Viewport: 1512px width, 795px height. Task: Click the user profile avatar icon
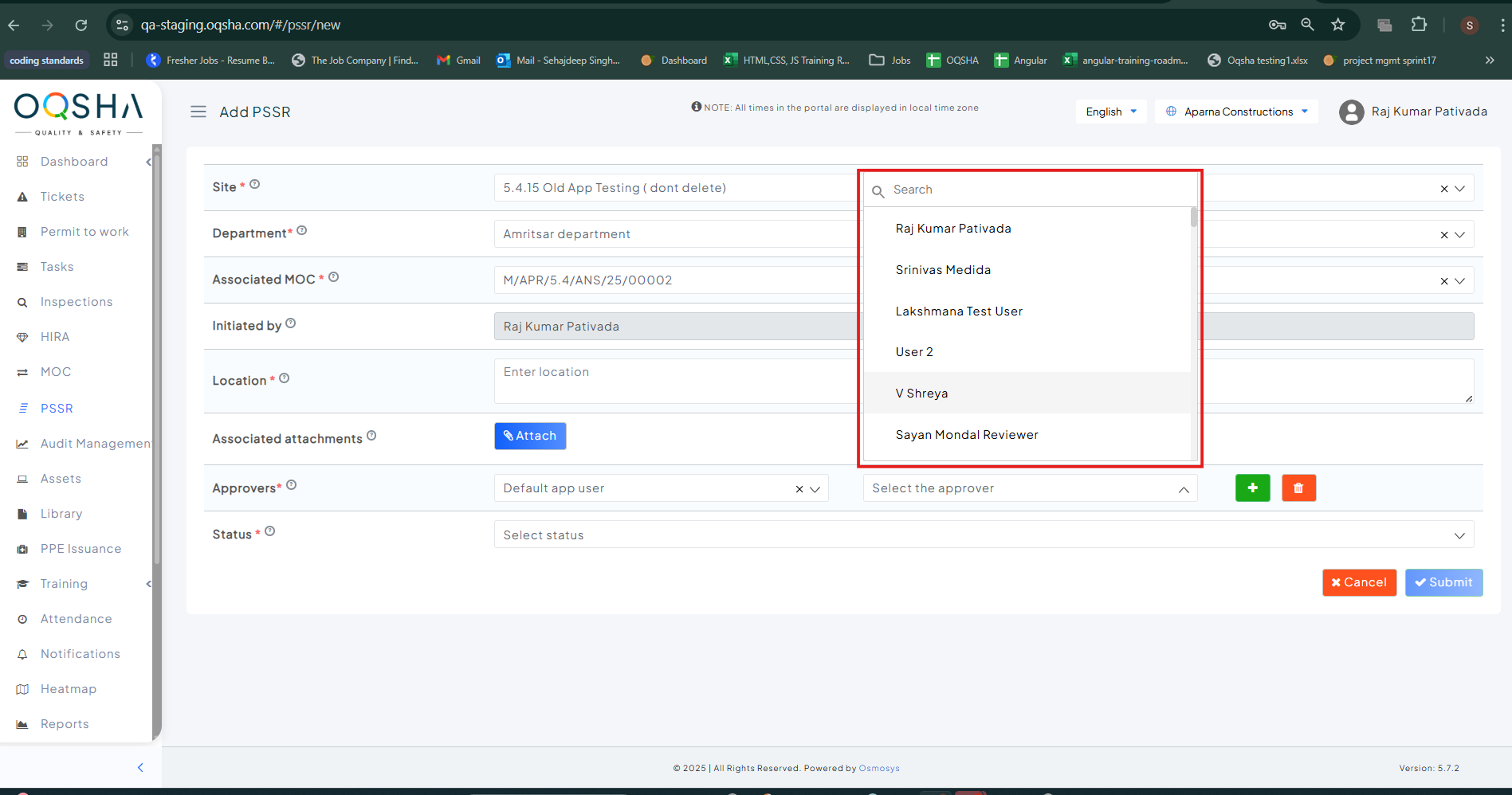click(1351, 112)
